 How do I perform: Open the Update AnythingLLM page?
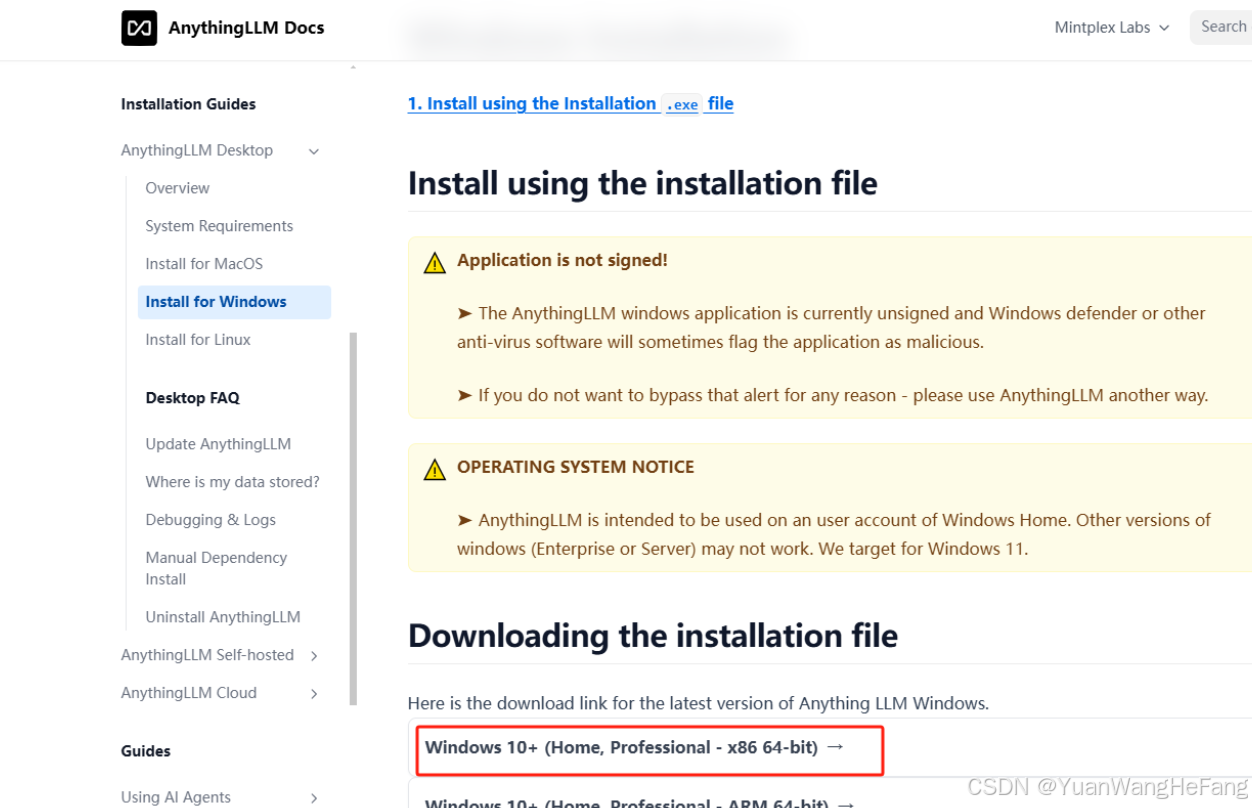coord(218,444)
